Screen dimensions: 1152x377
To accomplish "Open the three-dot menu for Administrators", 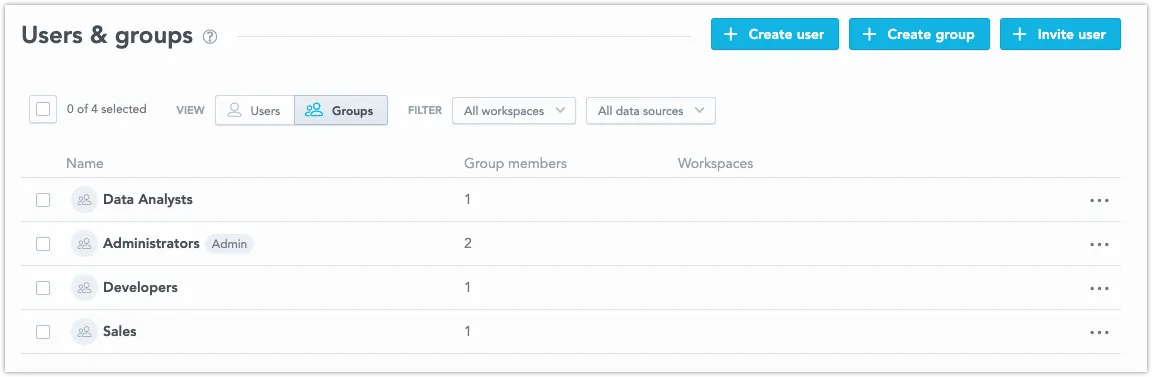I will click(1099, 245).
